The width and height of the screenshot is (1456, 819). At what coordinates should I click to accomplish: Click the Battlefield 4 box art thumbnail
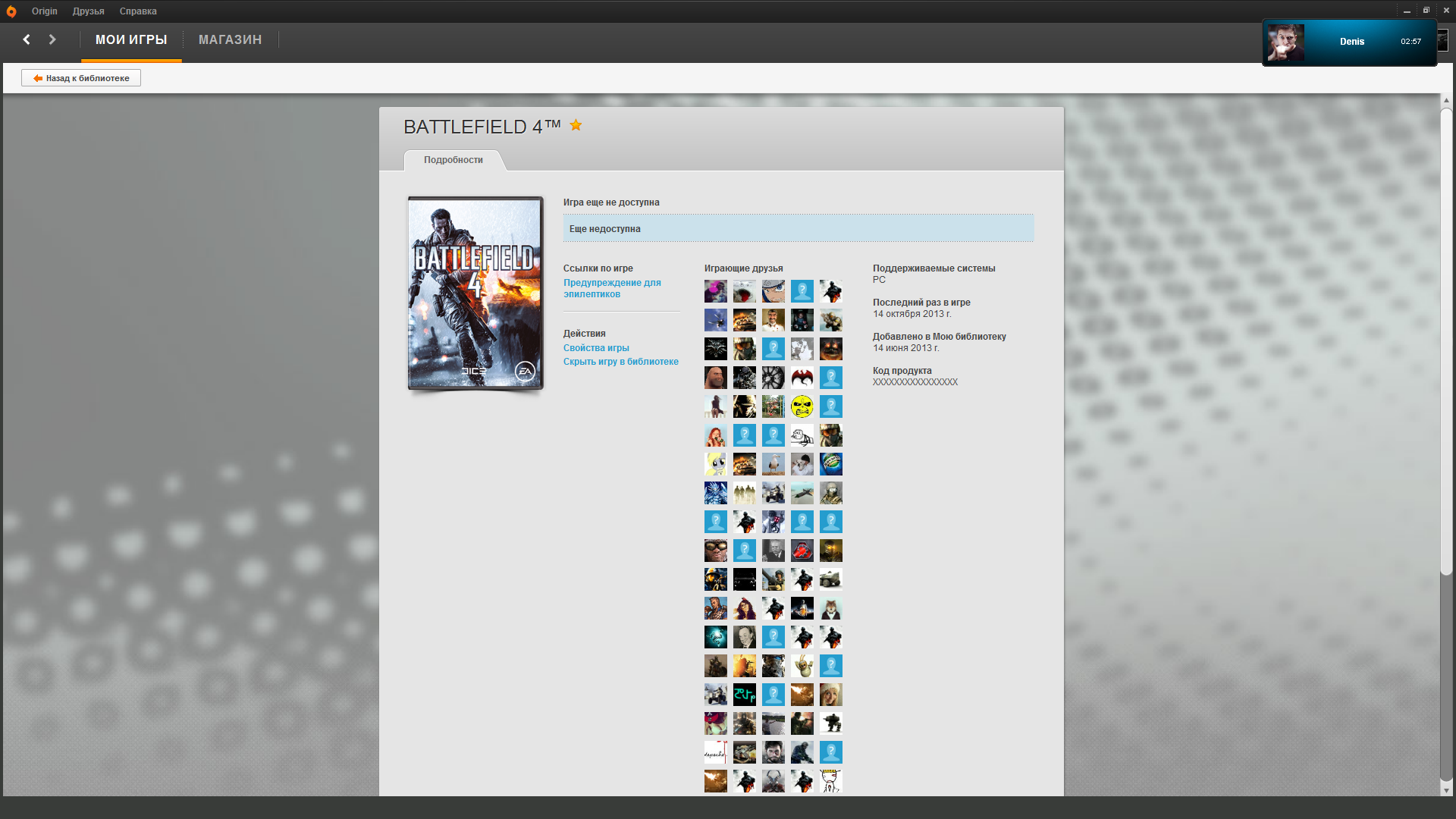click(475, 293)
